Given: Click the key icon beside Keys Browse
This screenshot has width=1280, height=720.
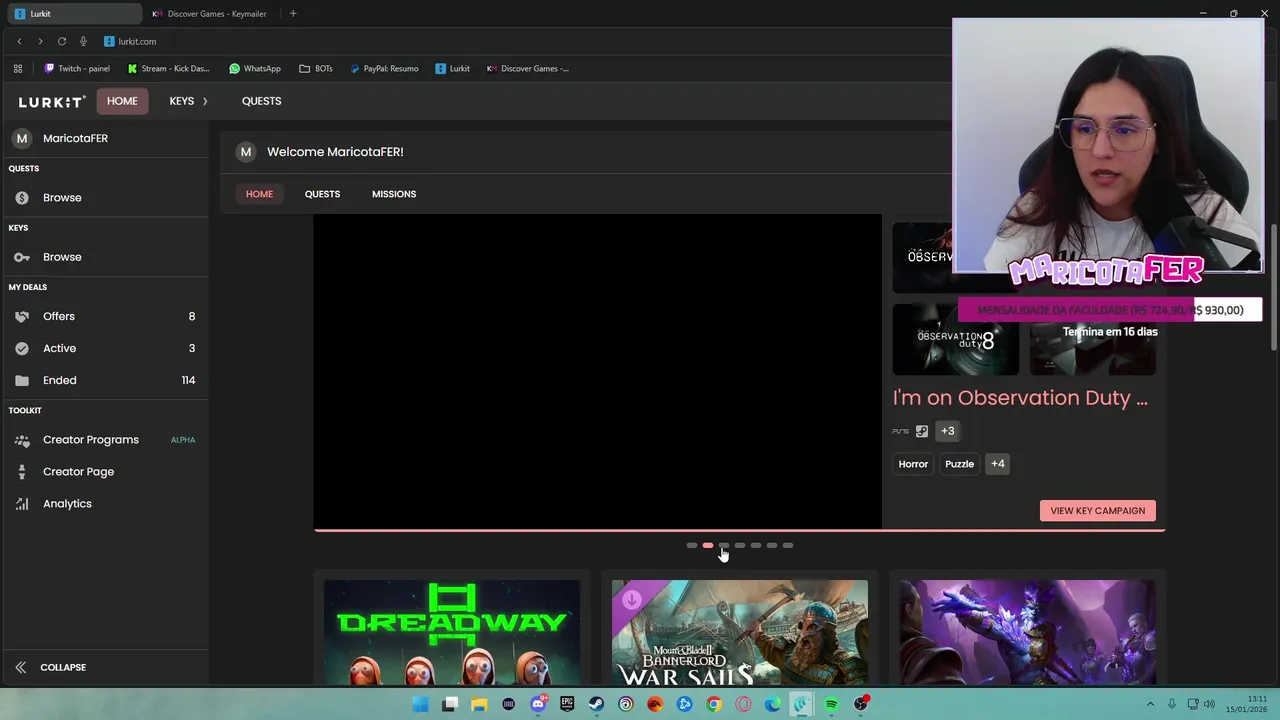Looking at the screenshot, I should [22, 257].
